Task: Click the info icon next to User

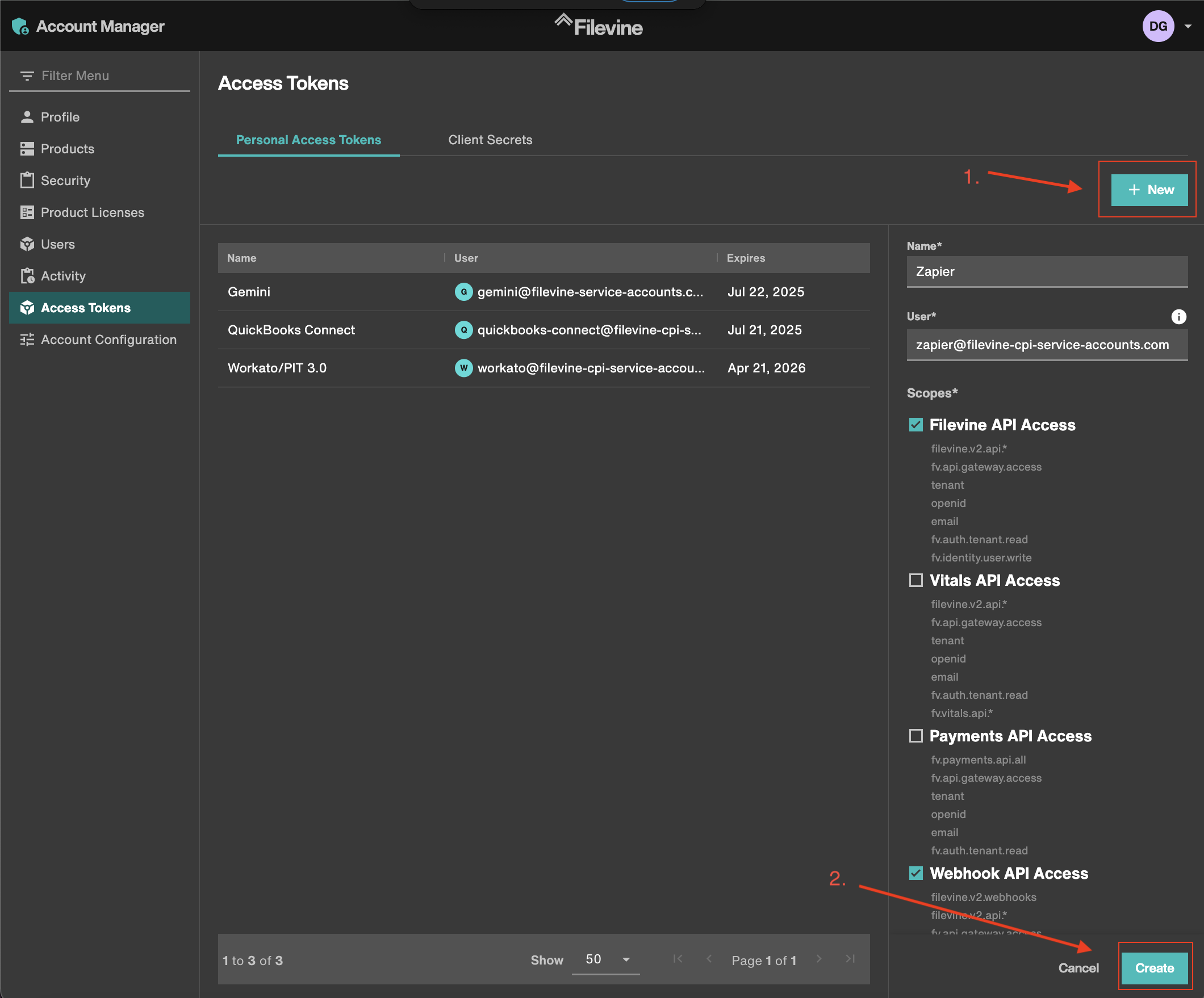Action: [x=1179, y=316]
